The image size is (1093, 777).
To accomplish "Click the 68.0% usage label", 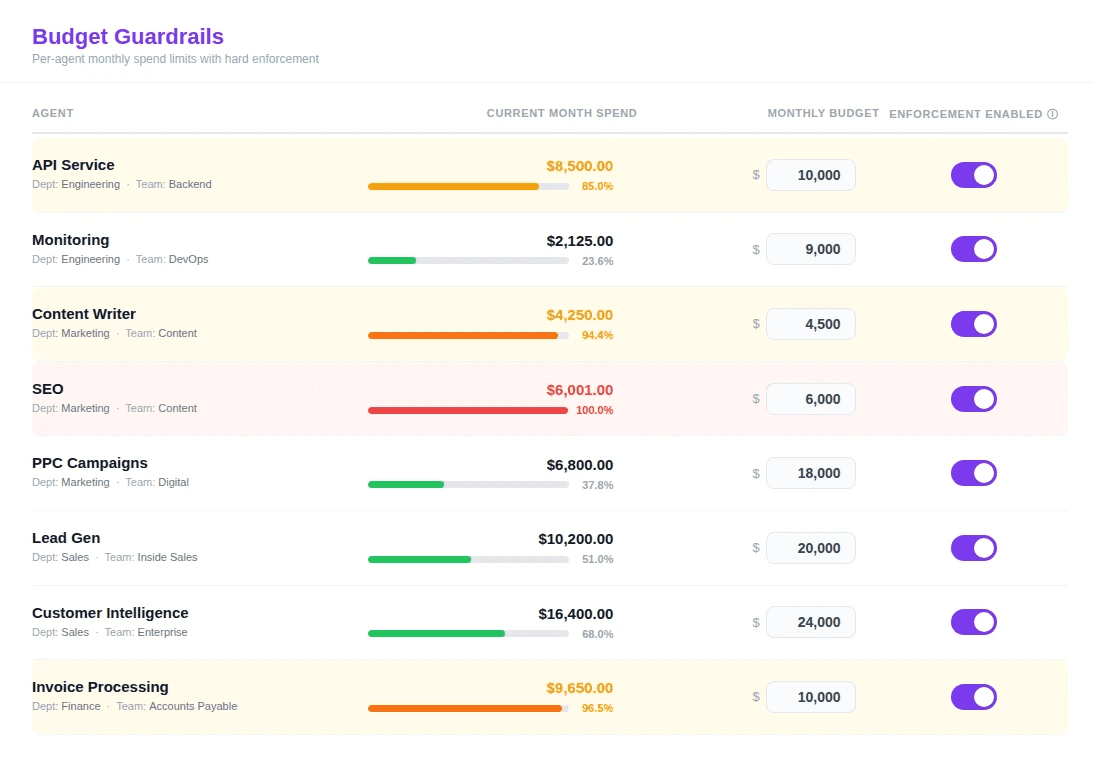I will coord(597,635).
